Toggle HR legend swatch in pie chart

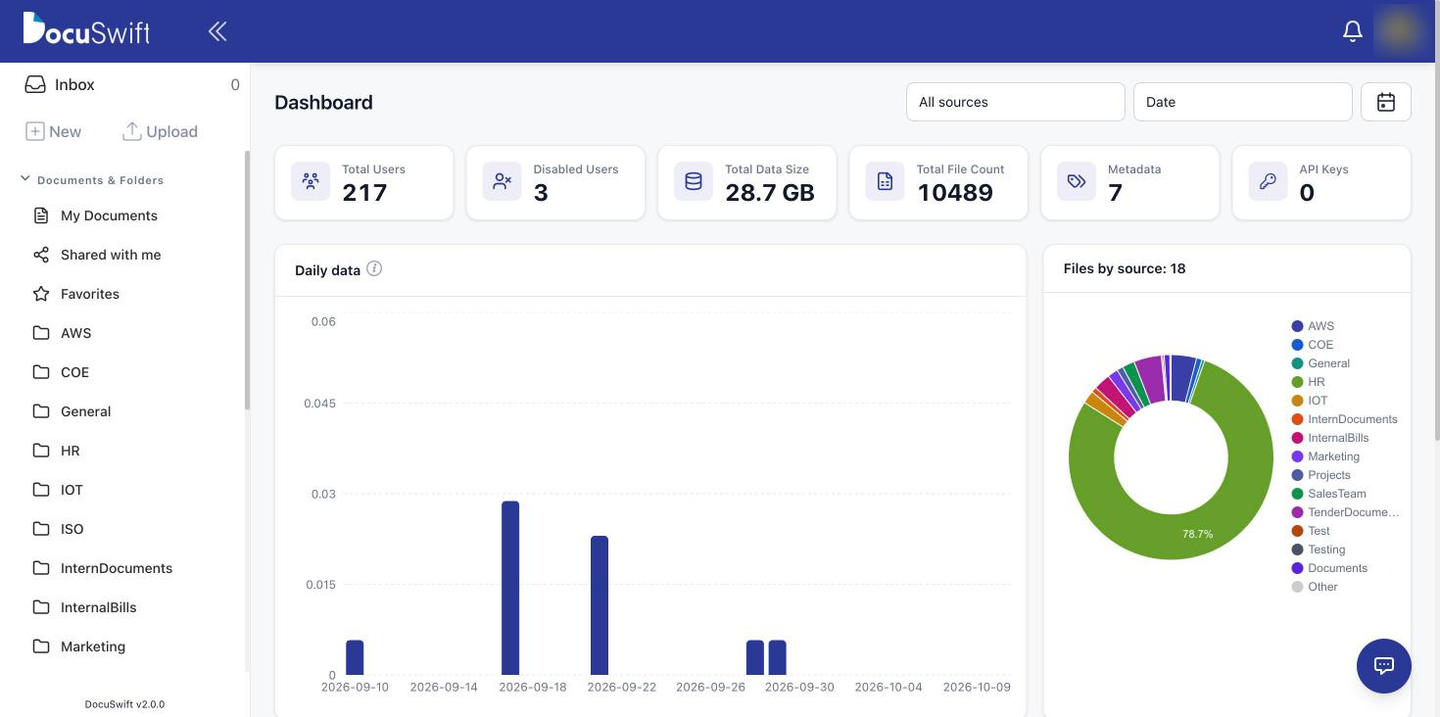[1297, 382]
